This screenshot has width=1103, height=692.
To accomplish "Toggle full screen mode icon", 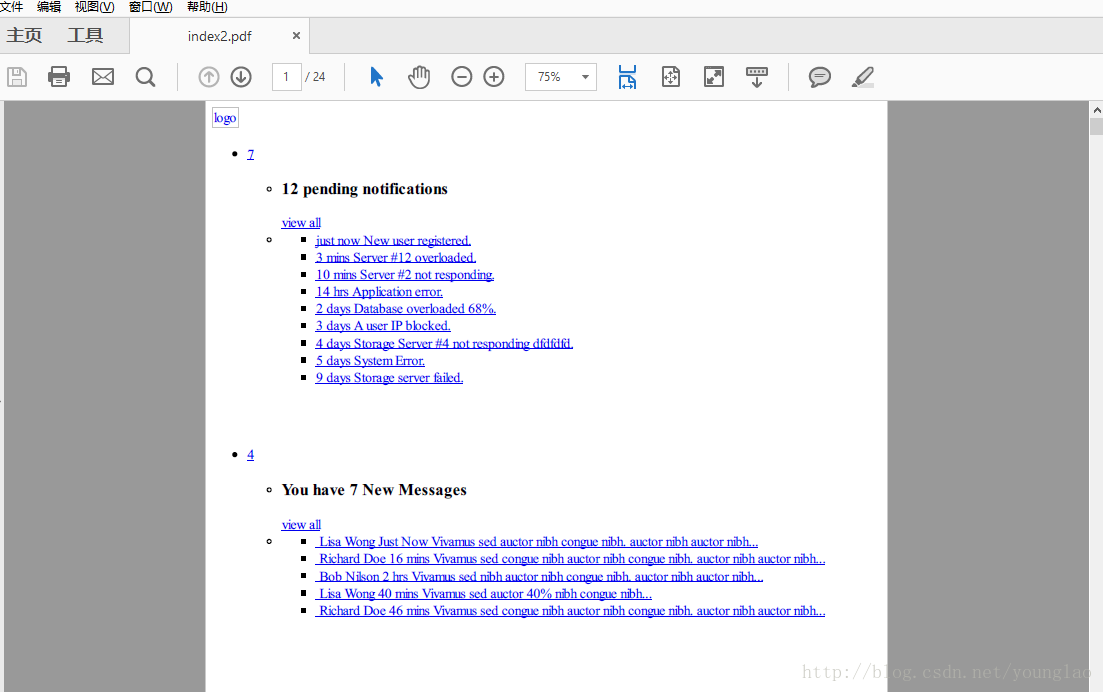I will (714, 77).
